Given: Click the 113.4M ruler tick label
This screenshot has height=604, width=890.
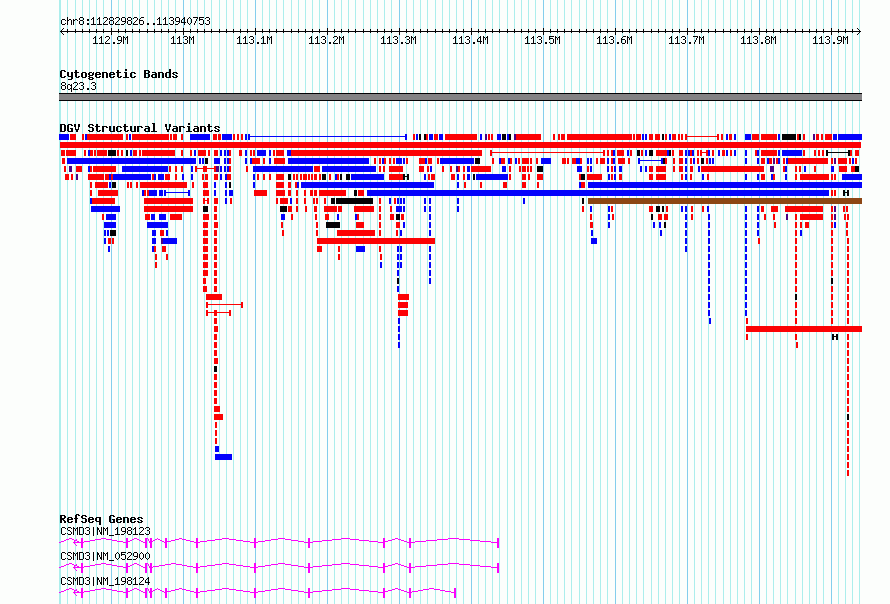Looking at the screenshot, I should (x=471, y=40).
